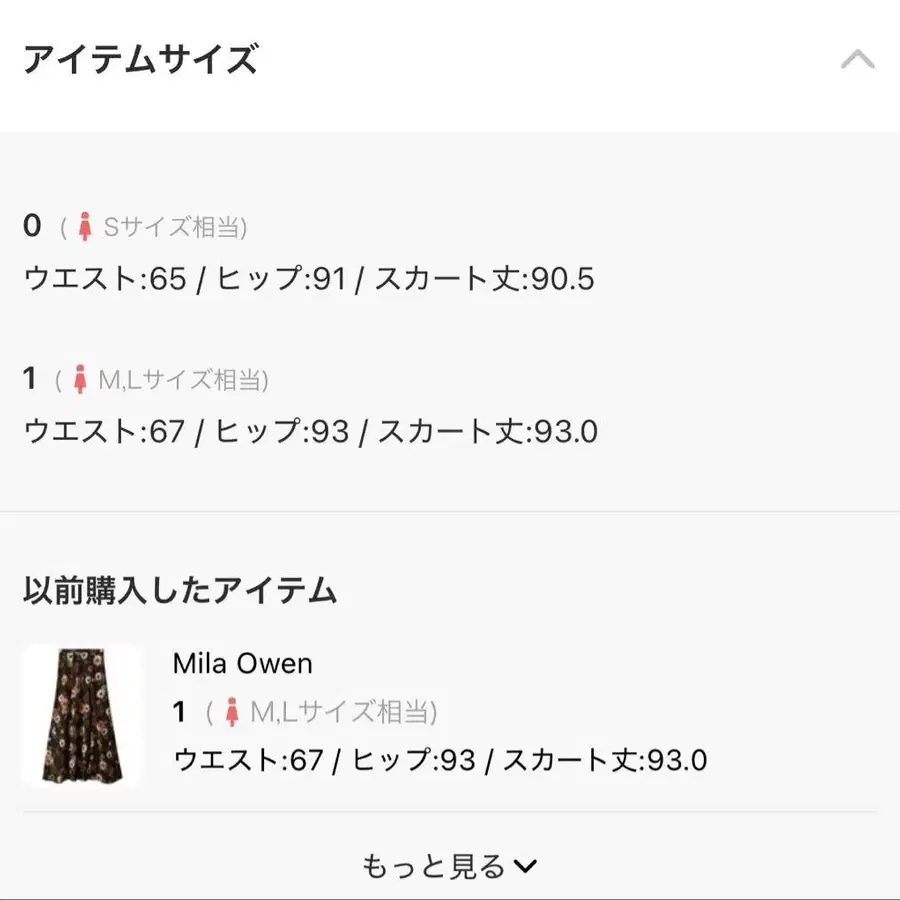
Task: Select size 0 label
Action: coord(32,227)
